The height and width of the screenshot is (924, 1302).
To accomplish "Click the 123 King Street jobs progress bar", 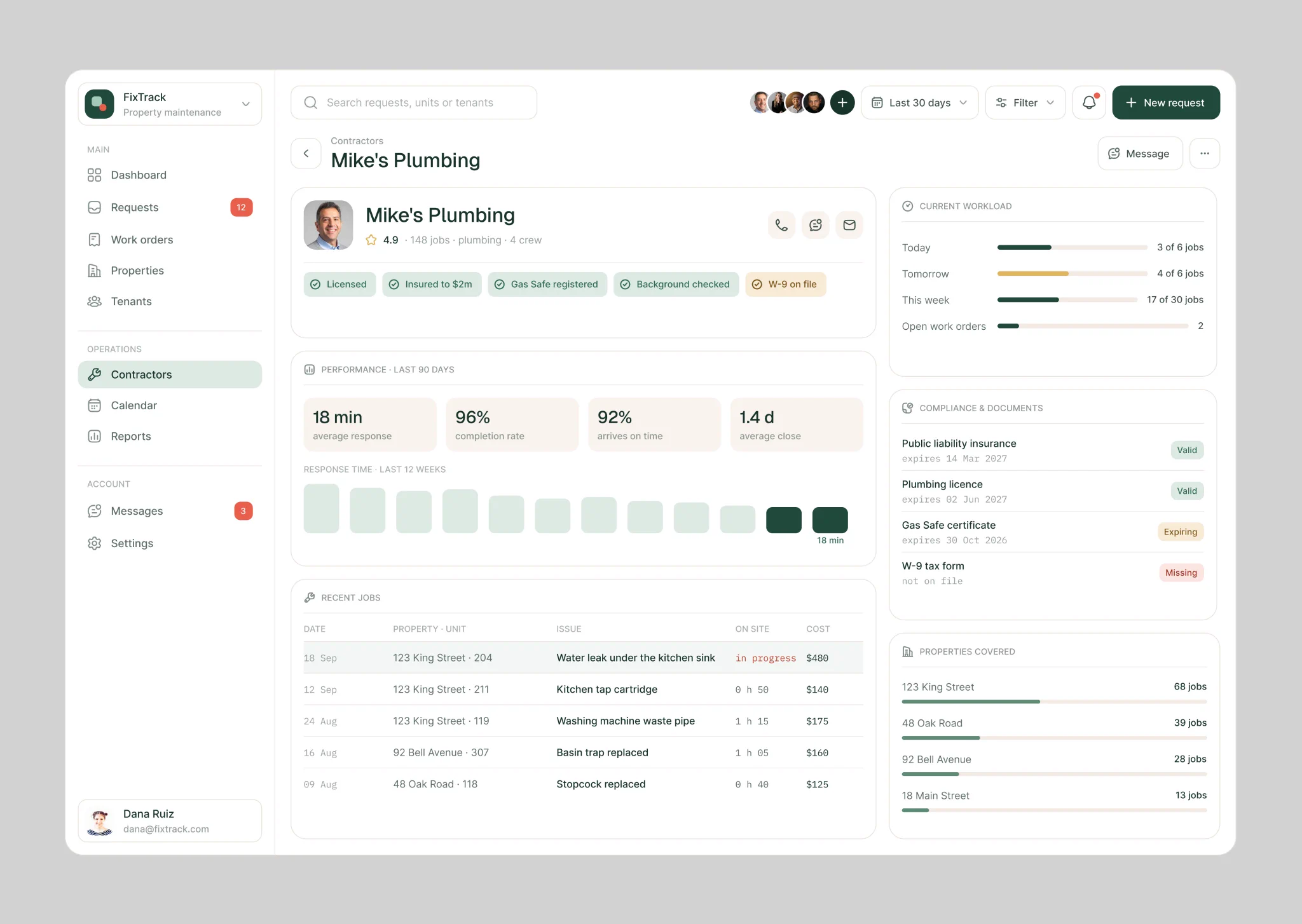I will [1054, 702].
